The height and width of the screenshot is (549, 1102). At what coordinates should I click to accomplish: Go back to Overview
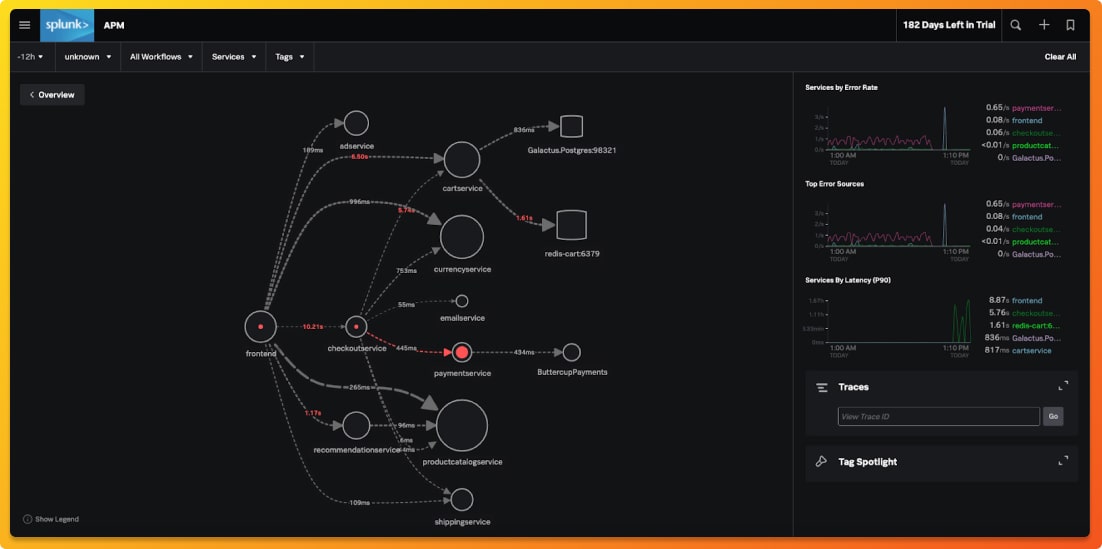(52, 95)
